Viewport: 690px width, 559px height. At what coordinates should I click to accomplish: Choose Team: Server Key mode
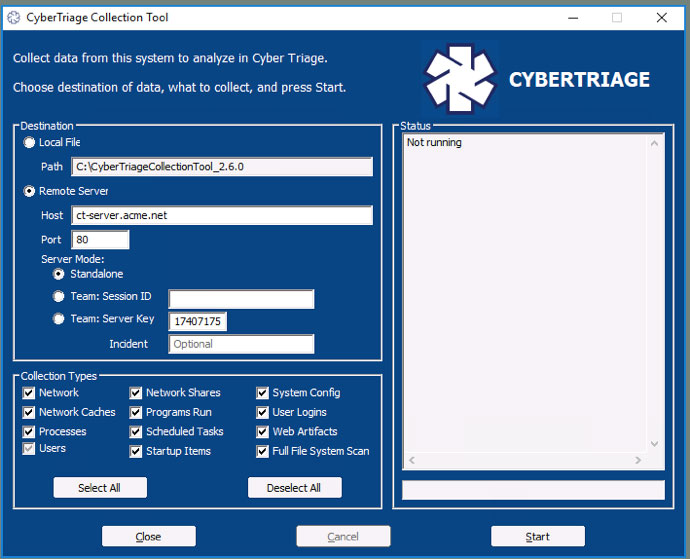59,319
